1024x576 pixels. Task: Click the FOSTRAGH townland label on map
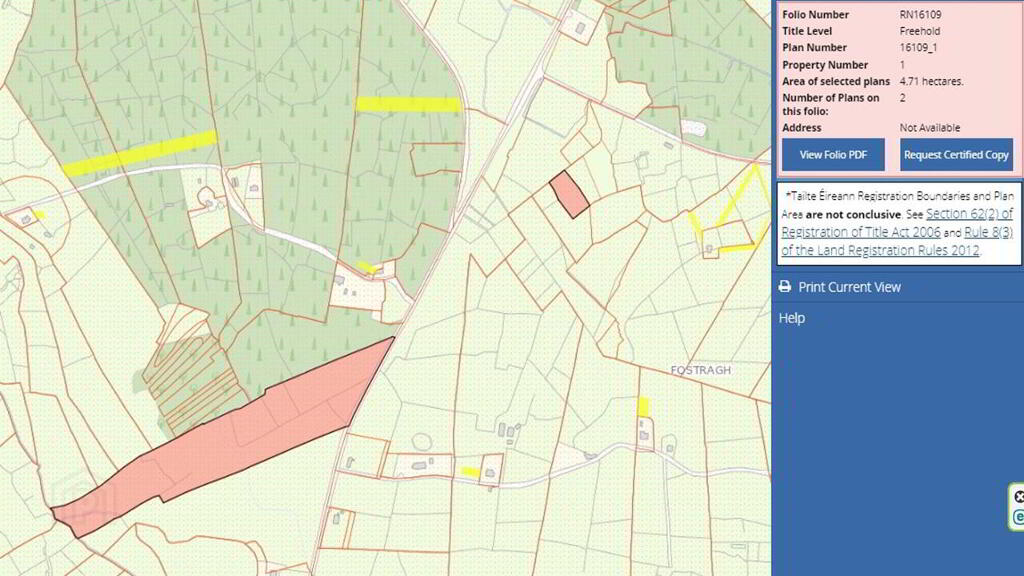point(700,370)
